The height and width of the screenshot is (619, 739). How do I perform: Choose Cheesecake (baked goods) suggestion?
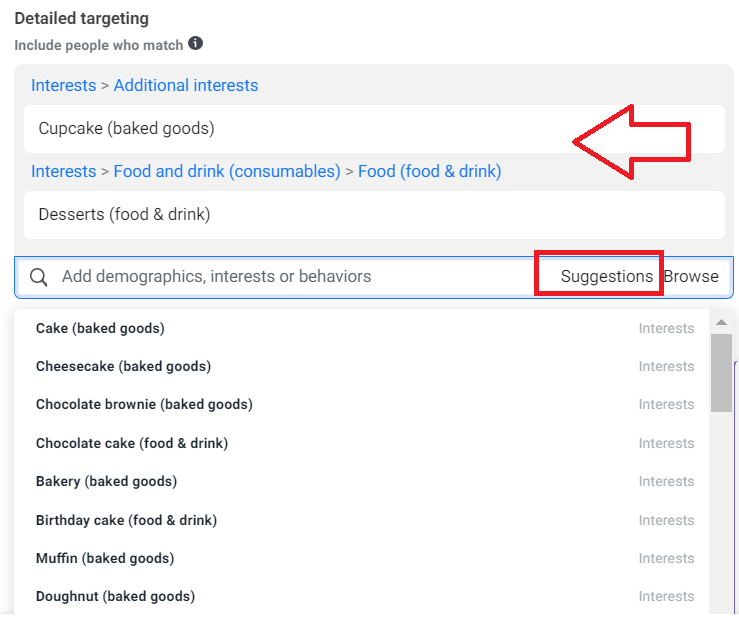point(361,366)
